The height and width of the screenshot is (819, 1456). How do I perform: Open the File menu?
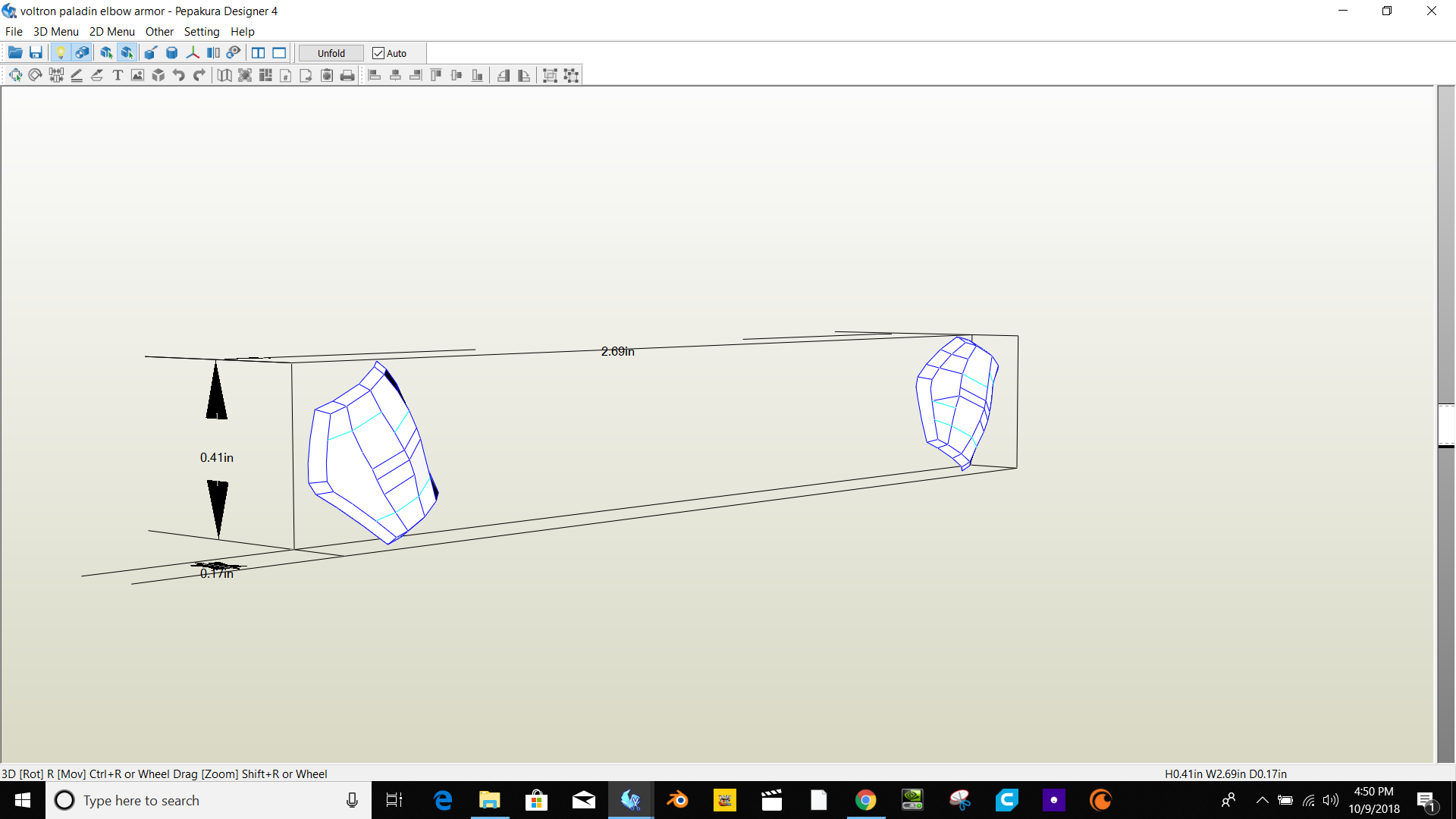pos(14,32)
